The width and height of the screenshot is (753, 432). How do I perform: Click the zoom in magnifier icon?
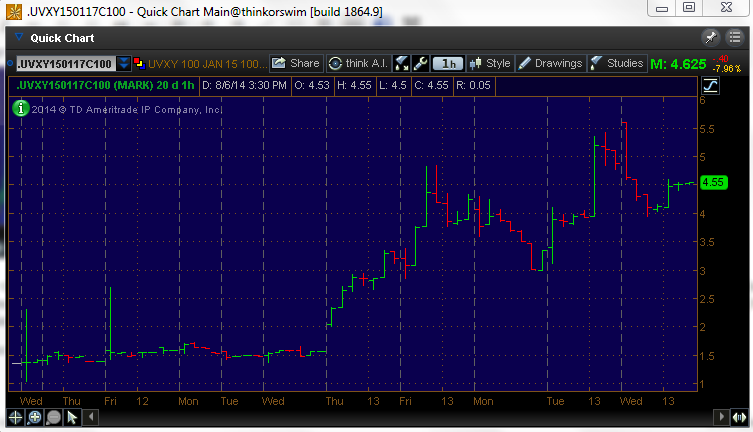coord(34,417)
